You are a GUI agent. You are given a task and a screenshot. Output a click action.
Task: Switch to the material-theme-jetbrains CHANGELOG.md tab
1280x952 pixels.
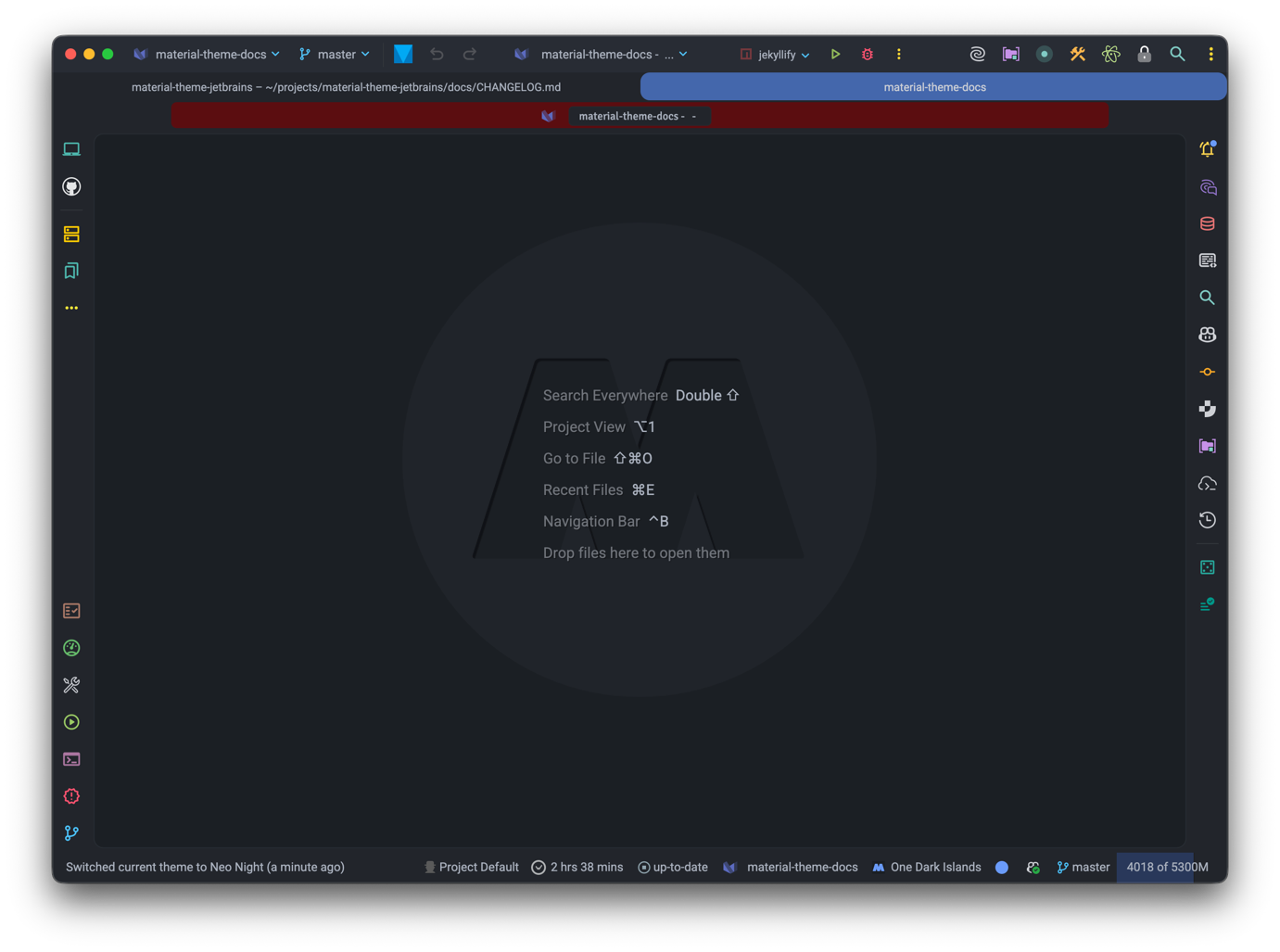point(346,87)
